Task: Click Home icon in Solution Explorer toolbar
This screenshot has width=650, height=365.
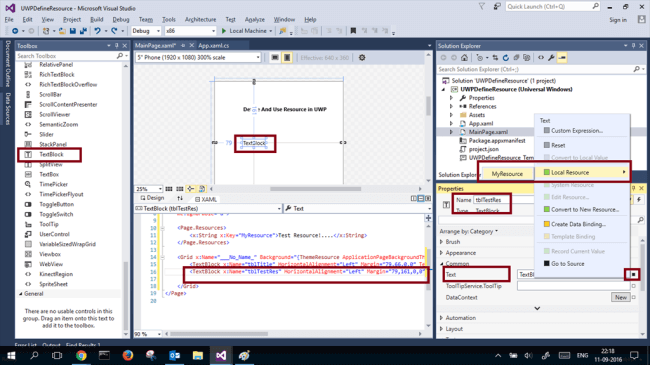Action: [464, 58]
